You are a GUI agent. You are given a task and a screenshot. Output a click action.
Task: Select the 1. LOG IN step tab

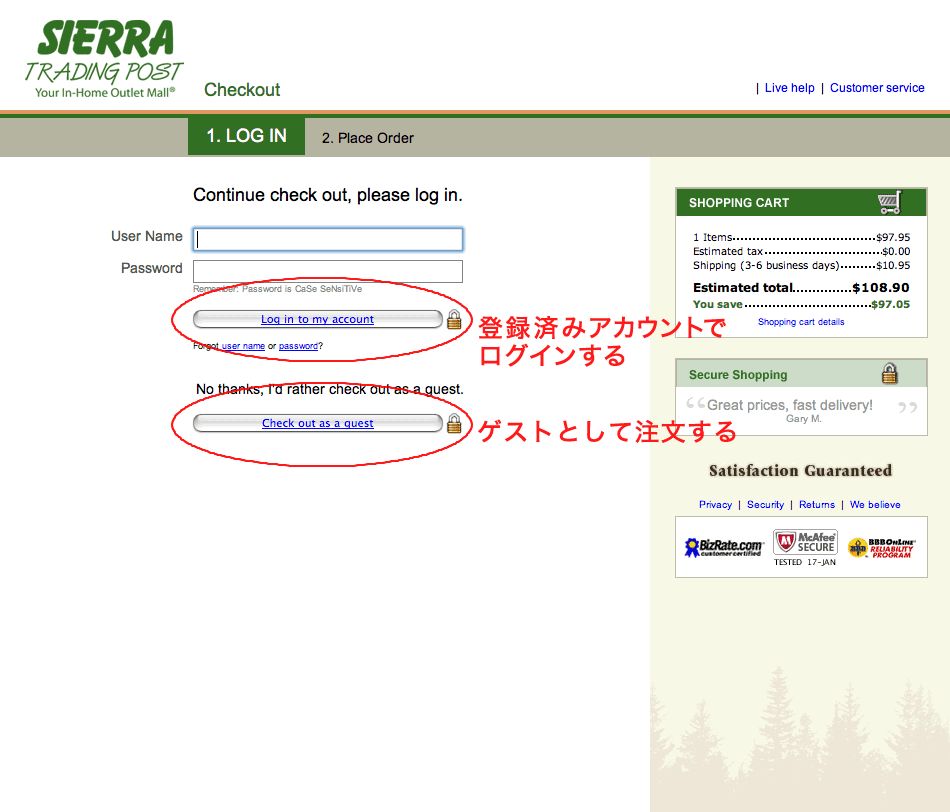tap(246, 136)
